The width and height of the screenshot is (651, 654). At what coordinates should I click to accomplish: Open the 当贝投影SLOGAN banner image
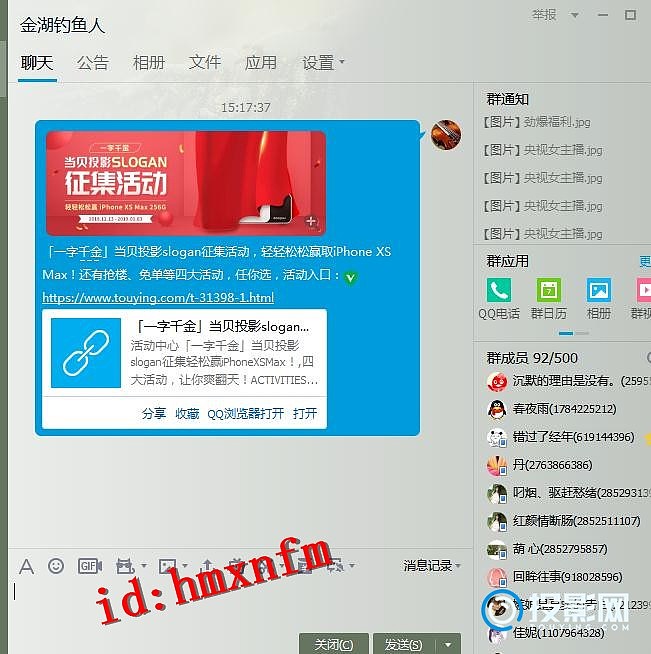click(186, 183)
